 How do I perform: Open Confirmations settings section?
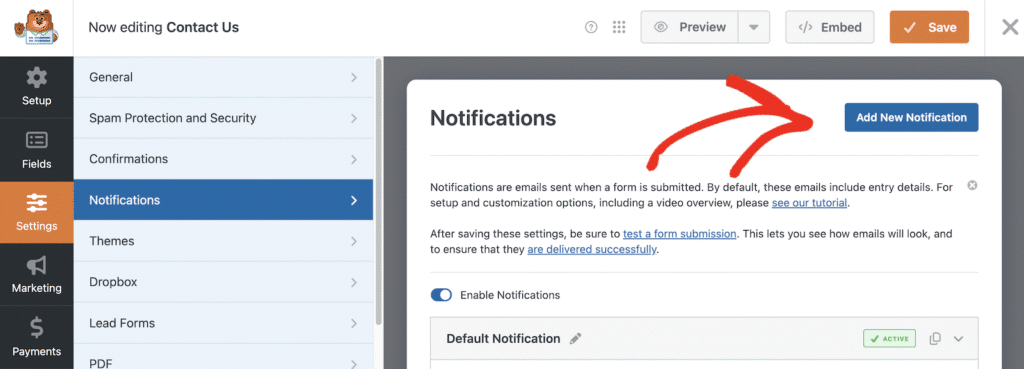(x=223, y=159)
